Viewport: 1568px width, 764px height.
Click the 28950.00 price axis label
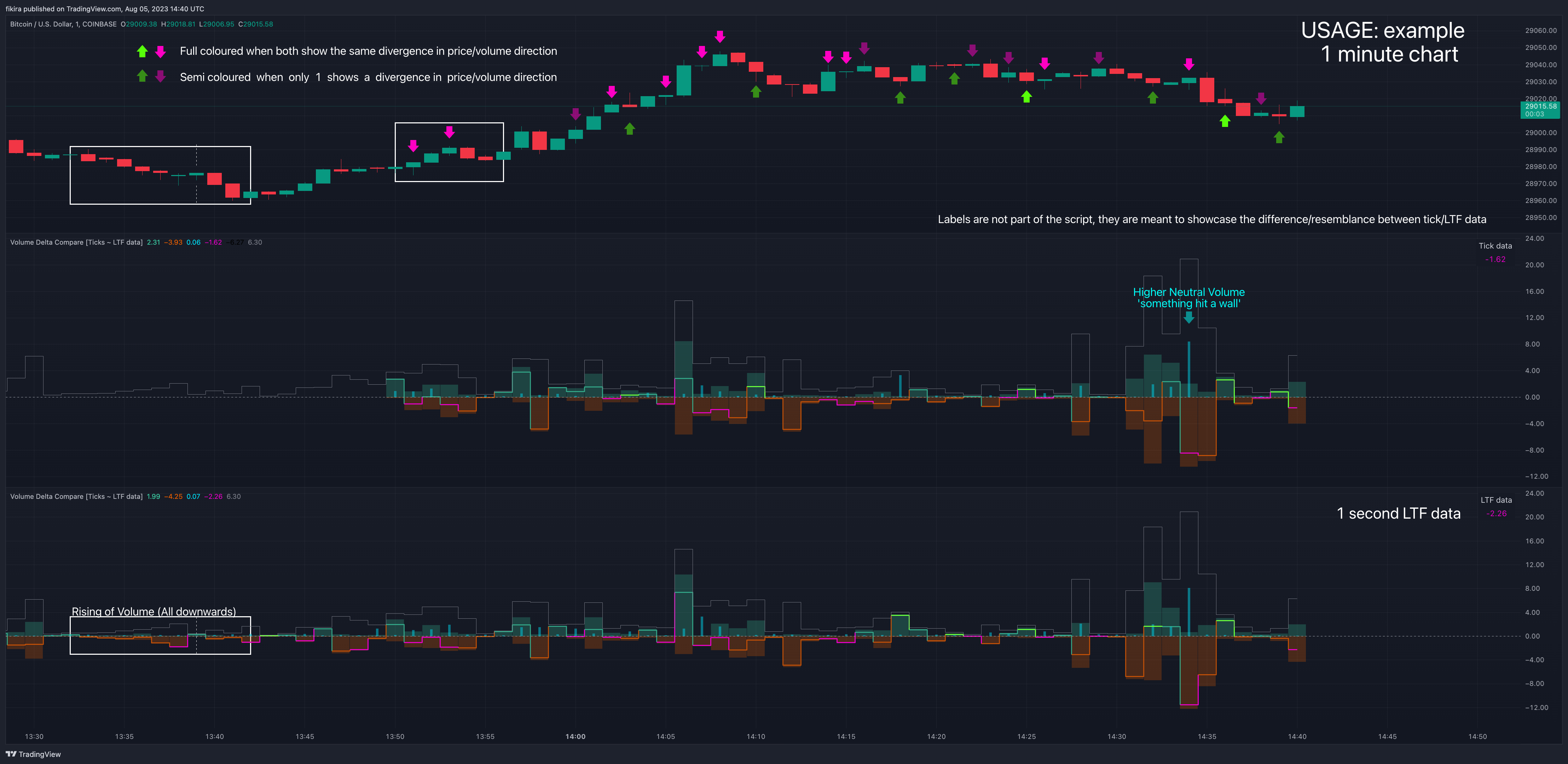1541,218
